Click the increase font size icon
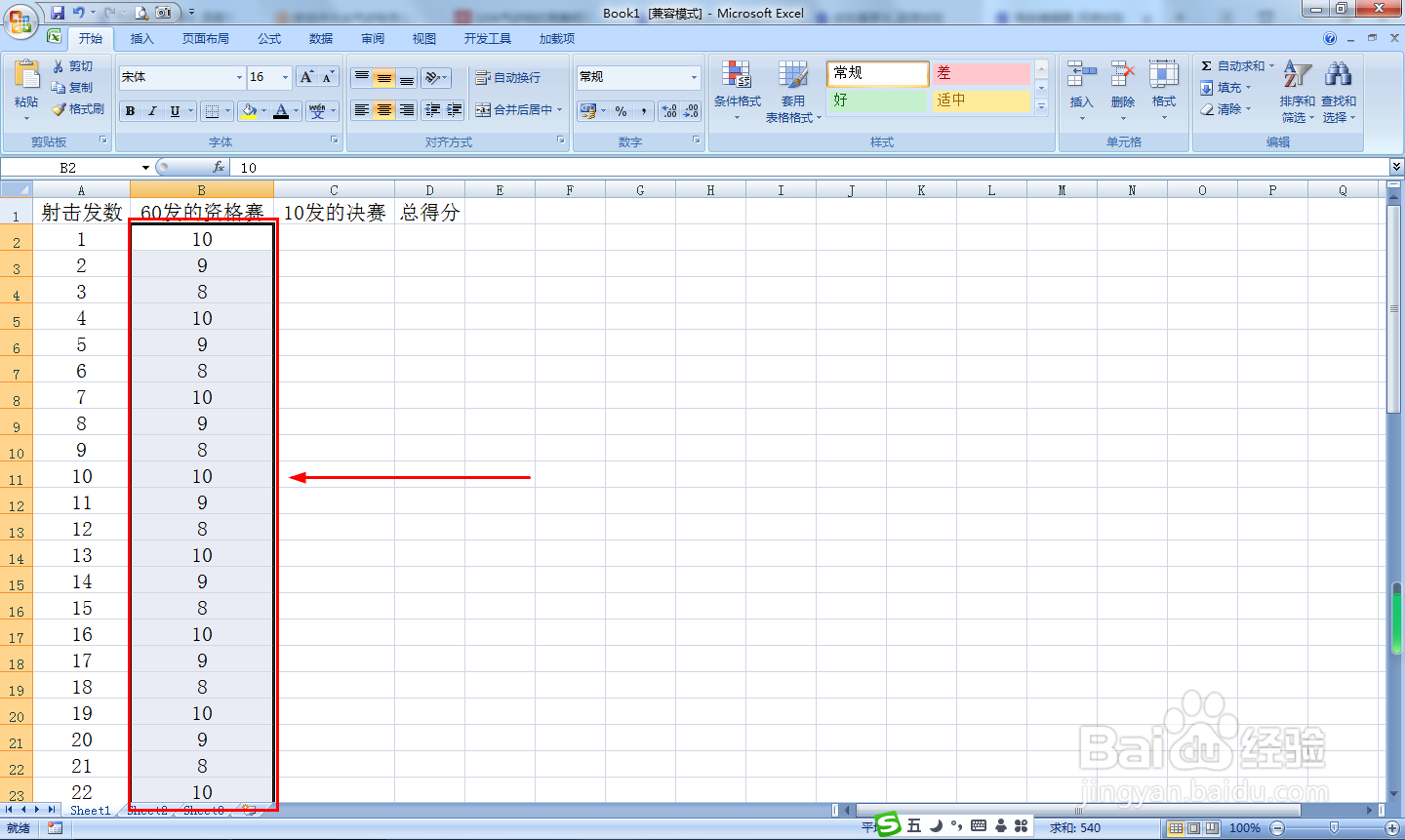Viewport: 1405px width, 840px height. pyautogui.click(x=307, y=77)
